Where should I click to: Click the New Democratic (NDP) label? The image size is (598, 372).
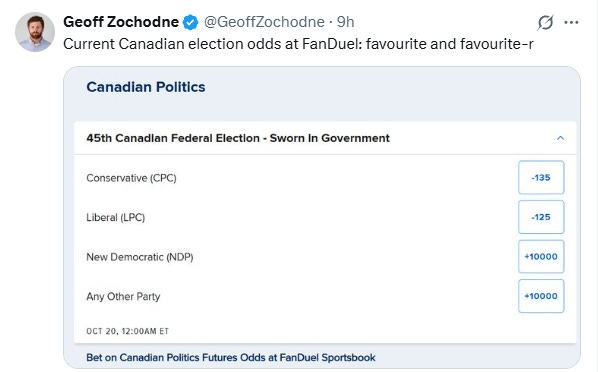pos(140,257)
